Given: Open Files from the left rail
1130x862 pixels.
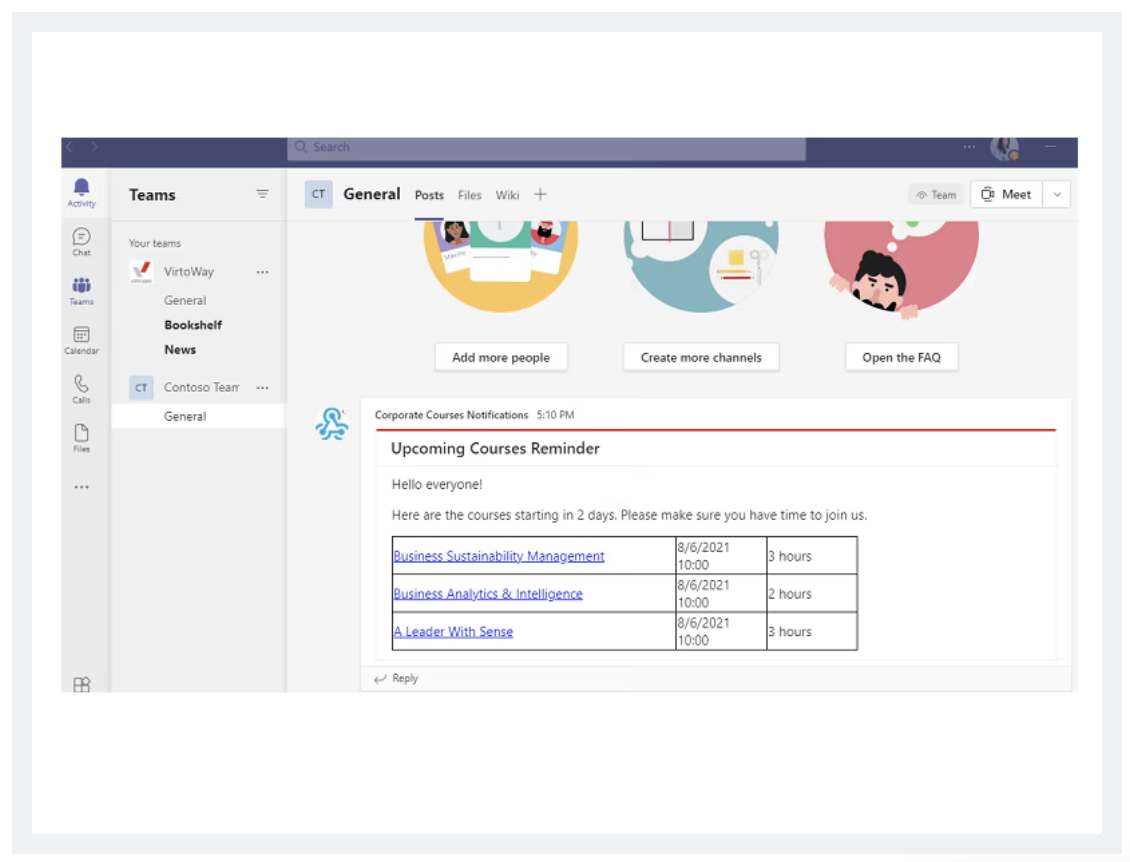Looking at the screenshot, I should 81,437.
